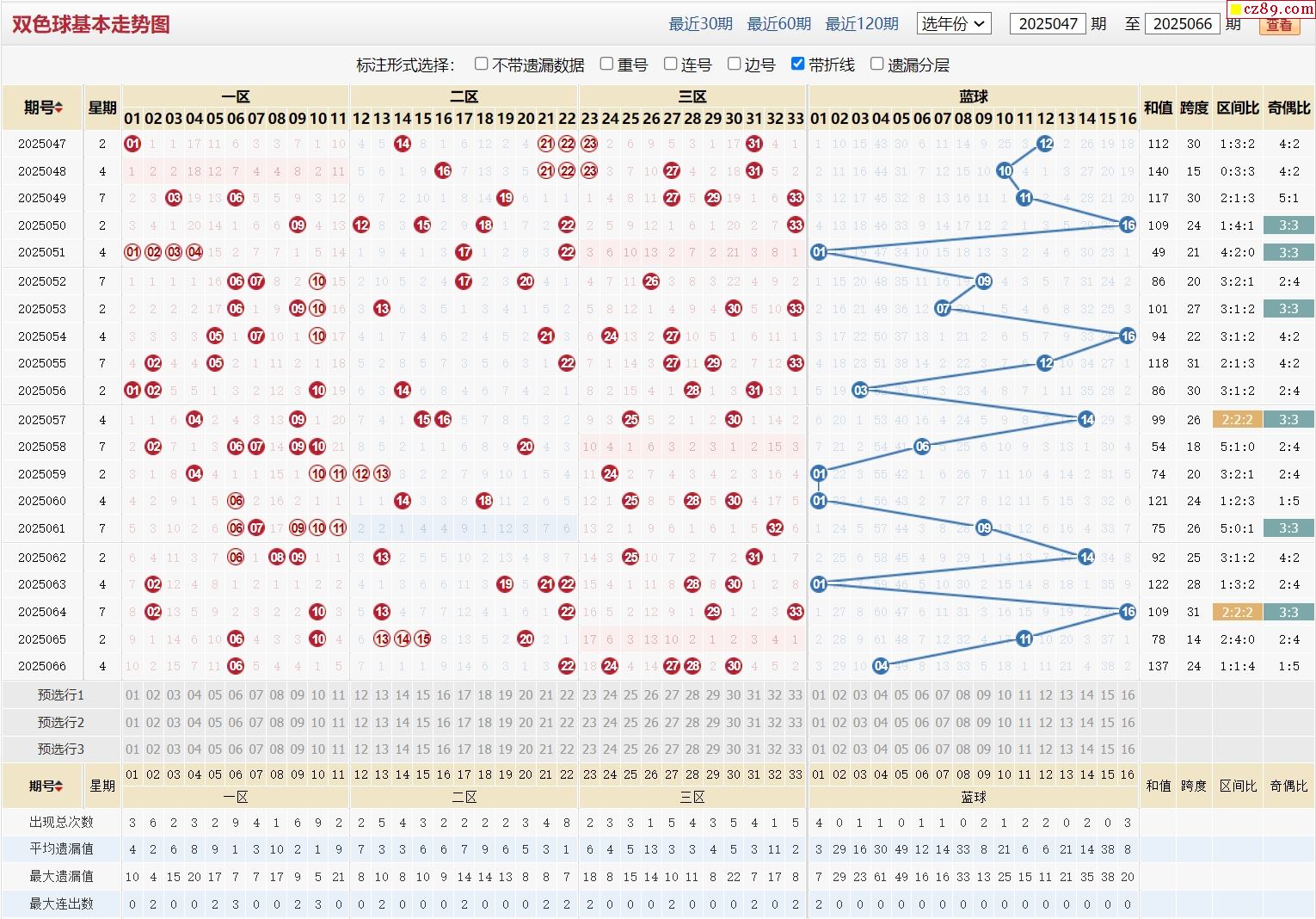Open the 最近60期 link
Image resolution: width=1316 pixels, height=919 pixels.
point(779,24)
